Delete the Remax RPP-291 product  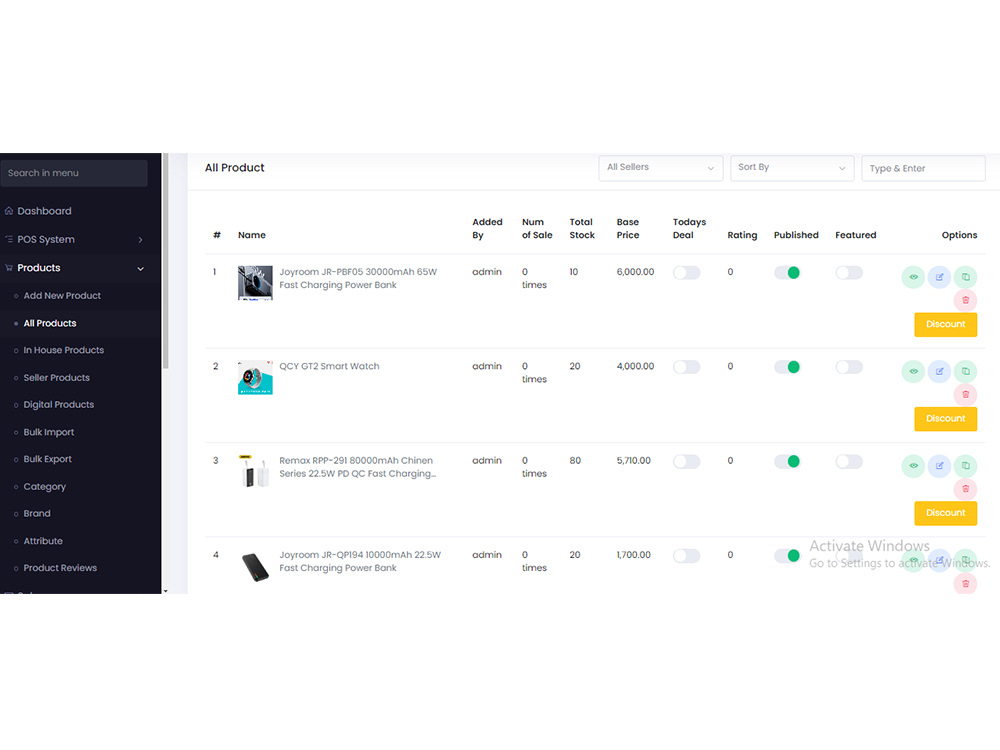tap(966, 489)
